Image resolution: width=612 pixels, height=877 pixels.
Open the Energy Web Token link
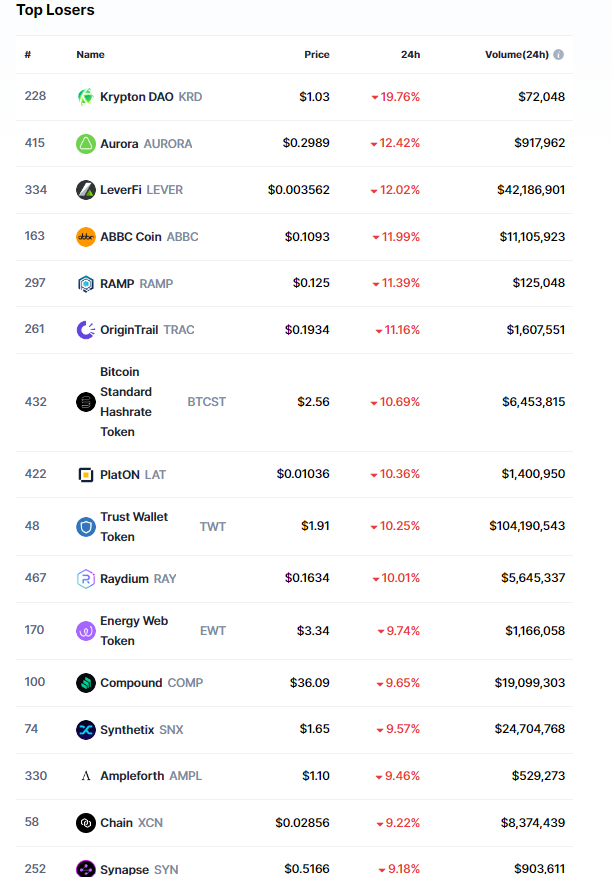pos(134,631)
